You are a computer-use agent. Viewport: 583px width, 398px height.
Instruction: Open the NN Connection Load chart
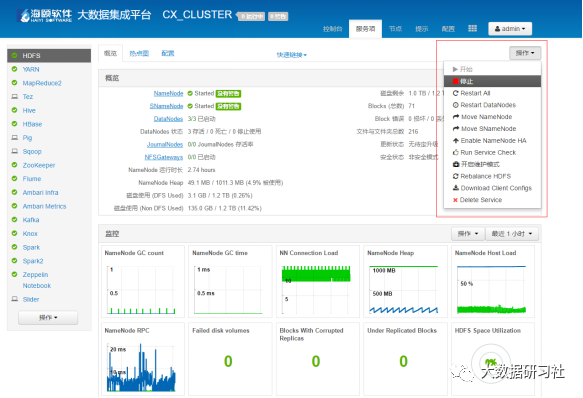(x=318, y=282)
